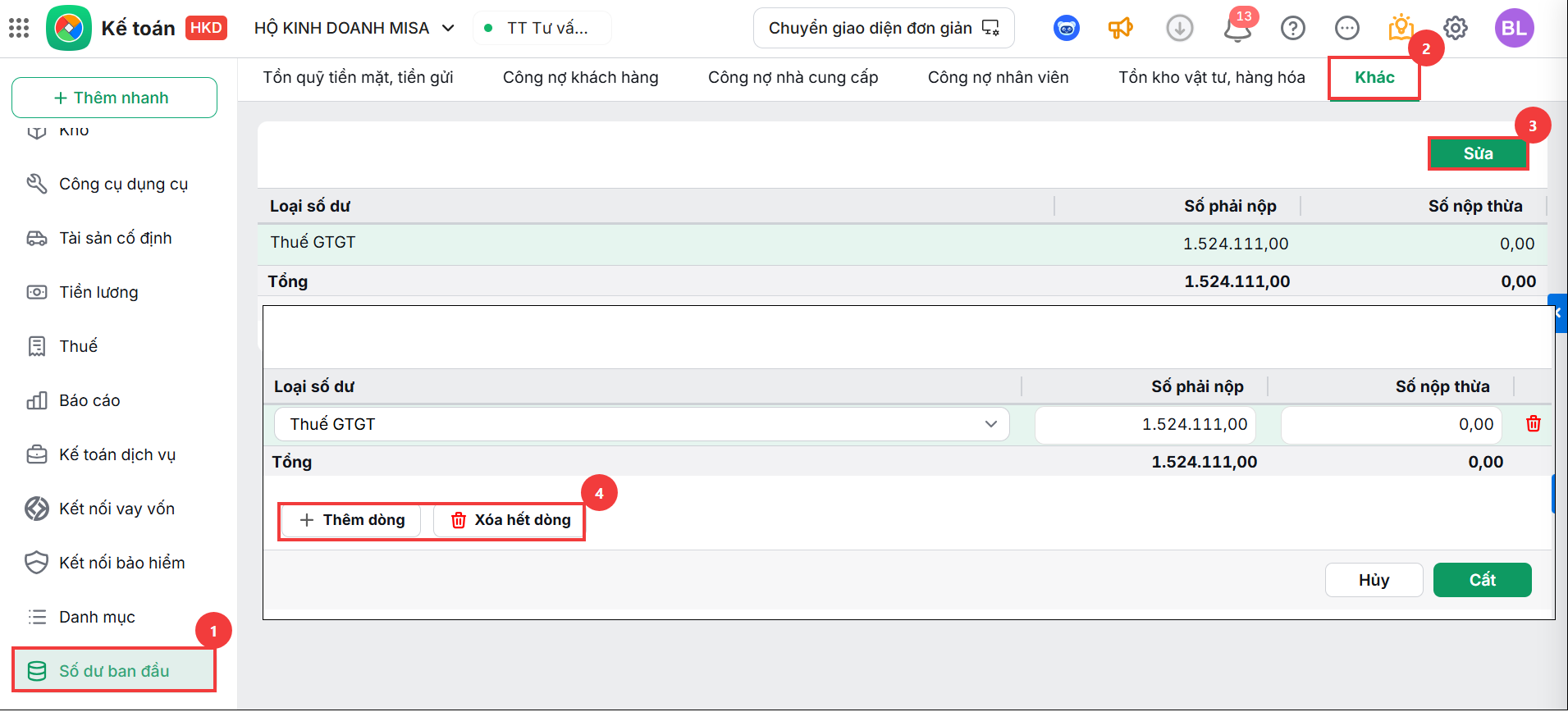
Task: Switch to Tồn kho vật tư, hàng hóa tab
Action: click(x=1212, y=78)
